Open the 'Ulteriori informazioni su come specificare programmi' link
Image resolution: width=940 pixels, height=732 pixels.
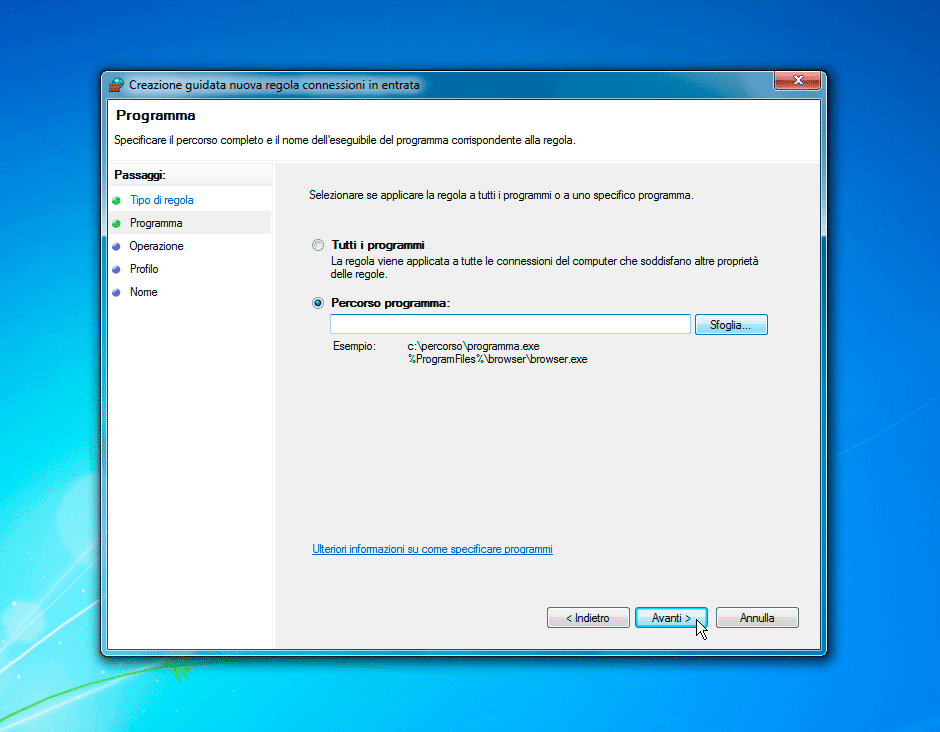click(432, 549)
